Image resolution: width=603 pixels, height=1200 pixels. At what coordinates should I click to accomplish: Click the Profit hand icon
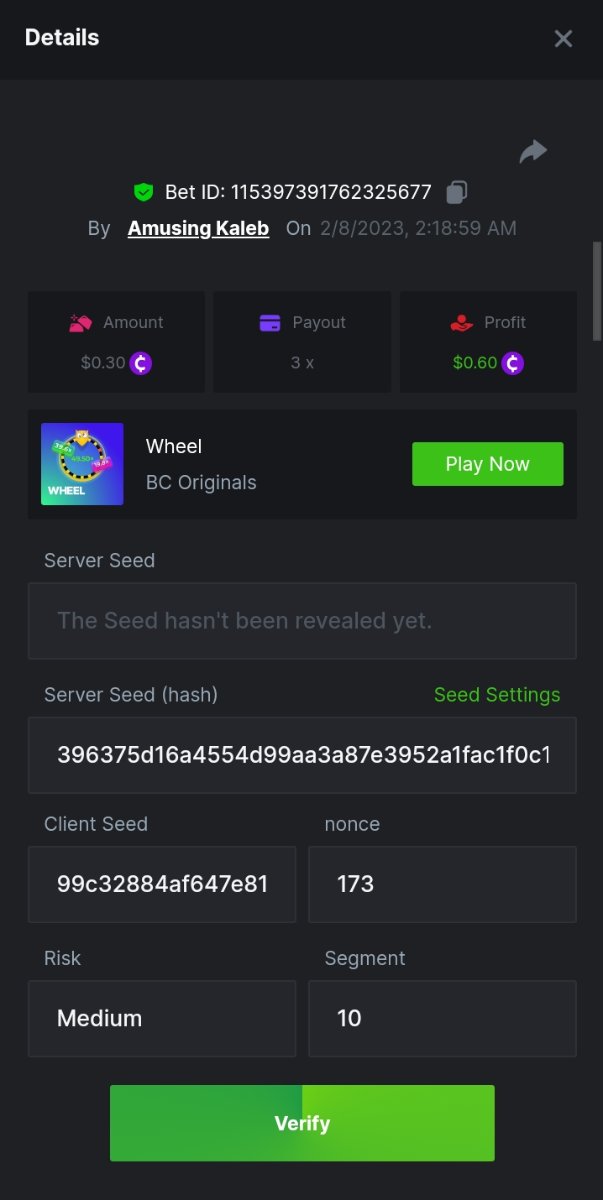[x=461, y=322]
